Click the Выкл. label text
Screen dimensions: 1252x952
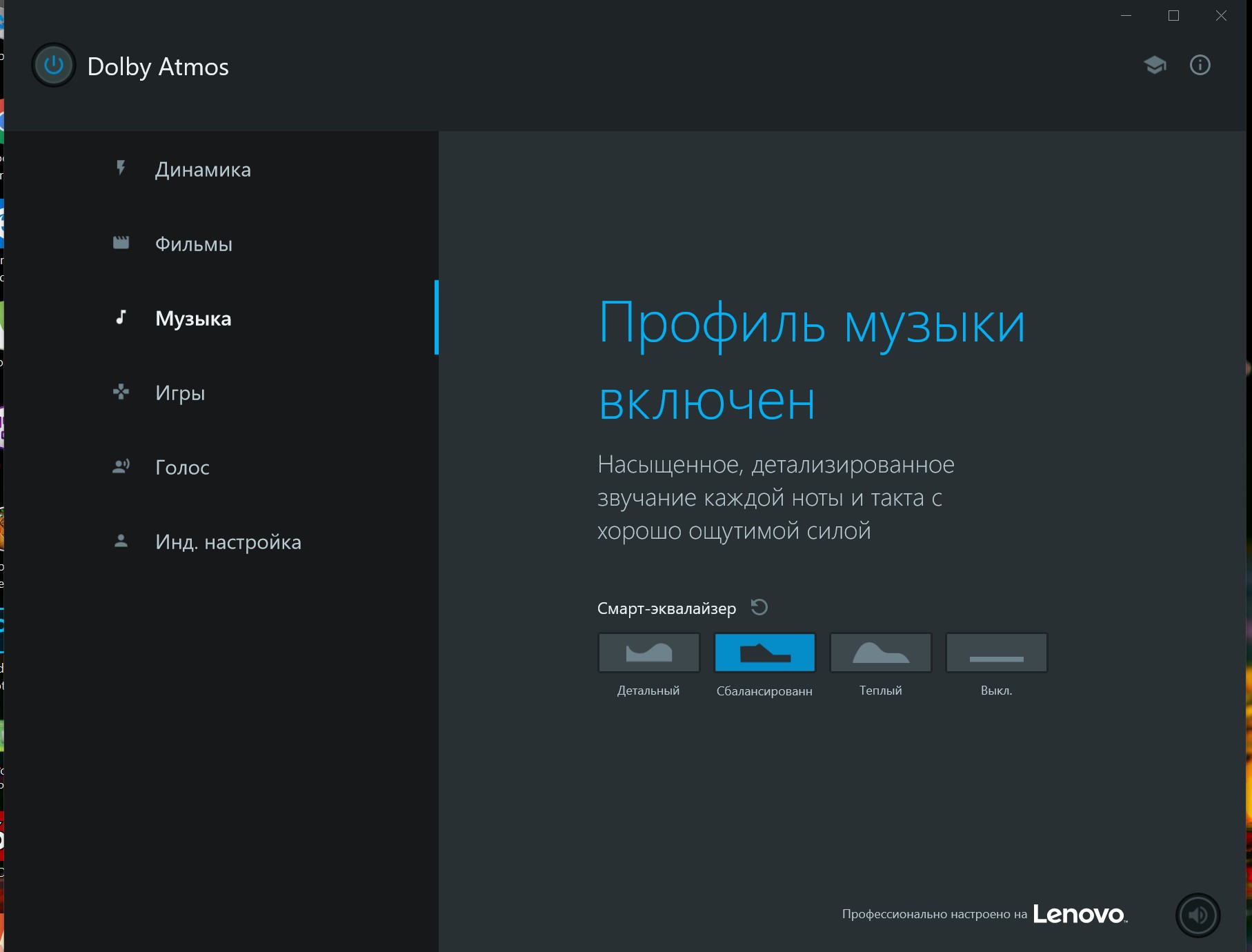click(997, 691)
